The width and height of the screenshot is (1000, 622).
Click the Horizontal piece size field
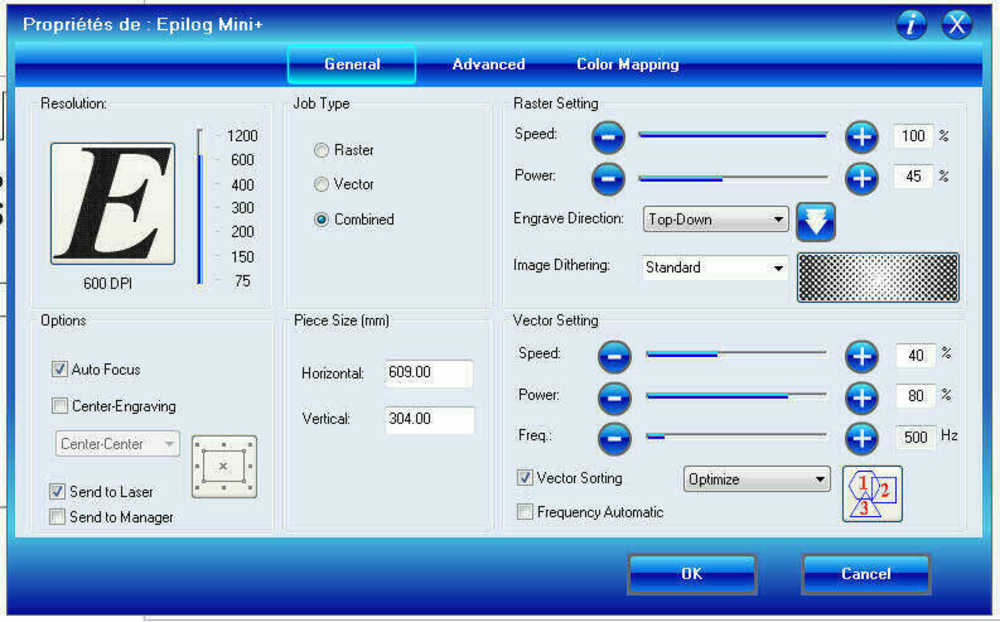(429, 373)
